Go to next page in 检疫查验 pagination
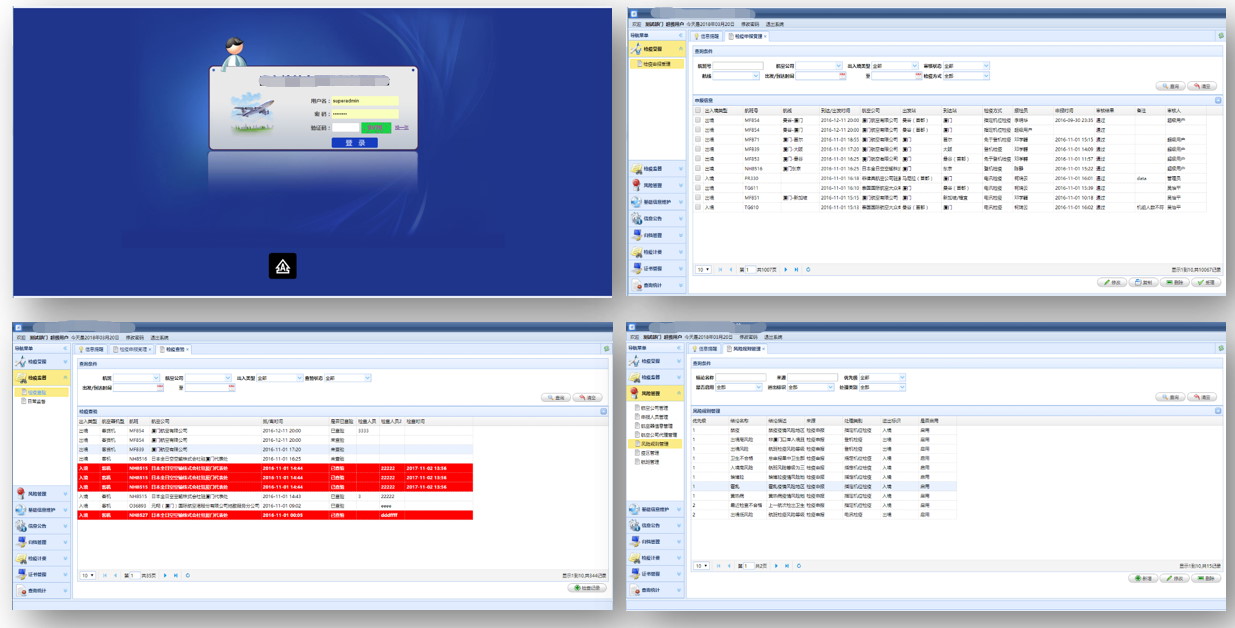The height and width of the screenshot is (628, 1235). (163, 575)
